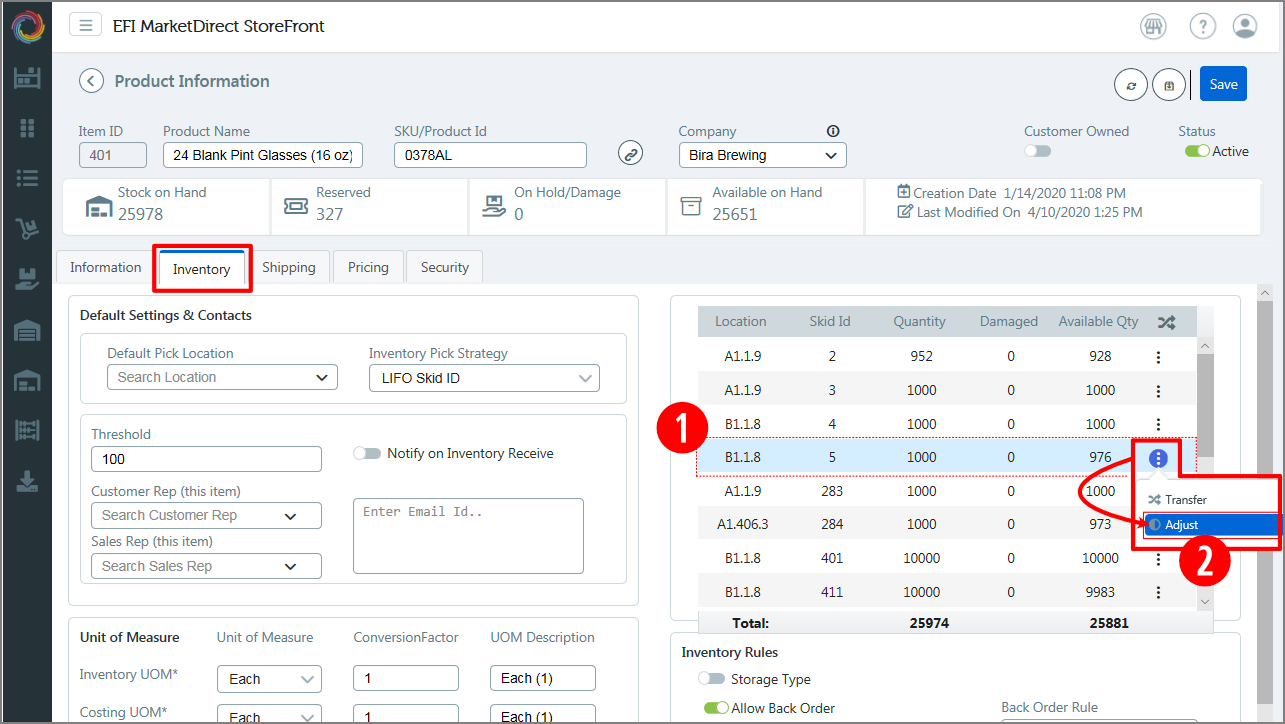This screenshot has height=724, width=1285.
Task: Go back using Product Information arrow
Action: [x=92, y=81]
